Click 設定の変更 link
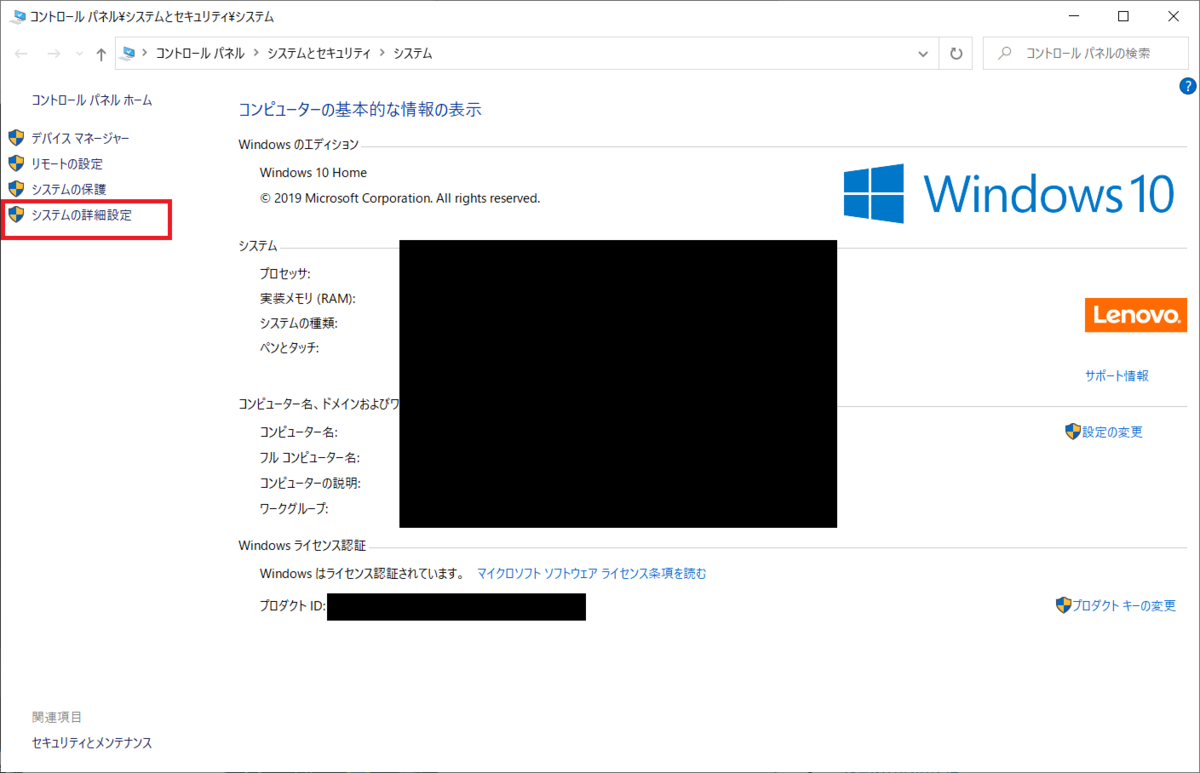The image size is (1200, 773). (1113, 432)
